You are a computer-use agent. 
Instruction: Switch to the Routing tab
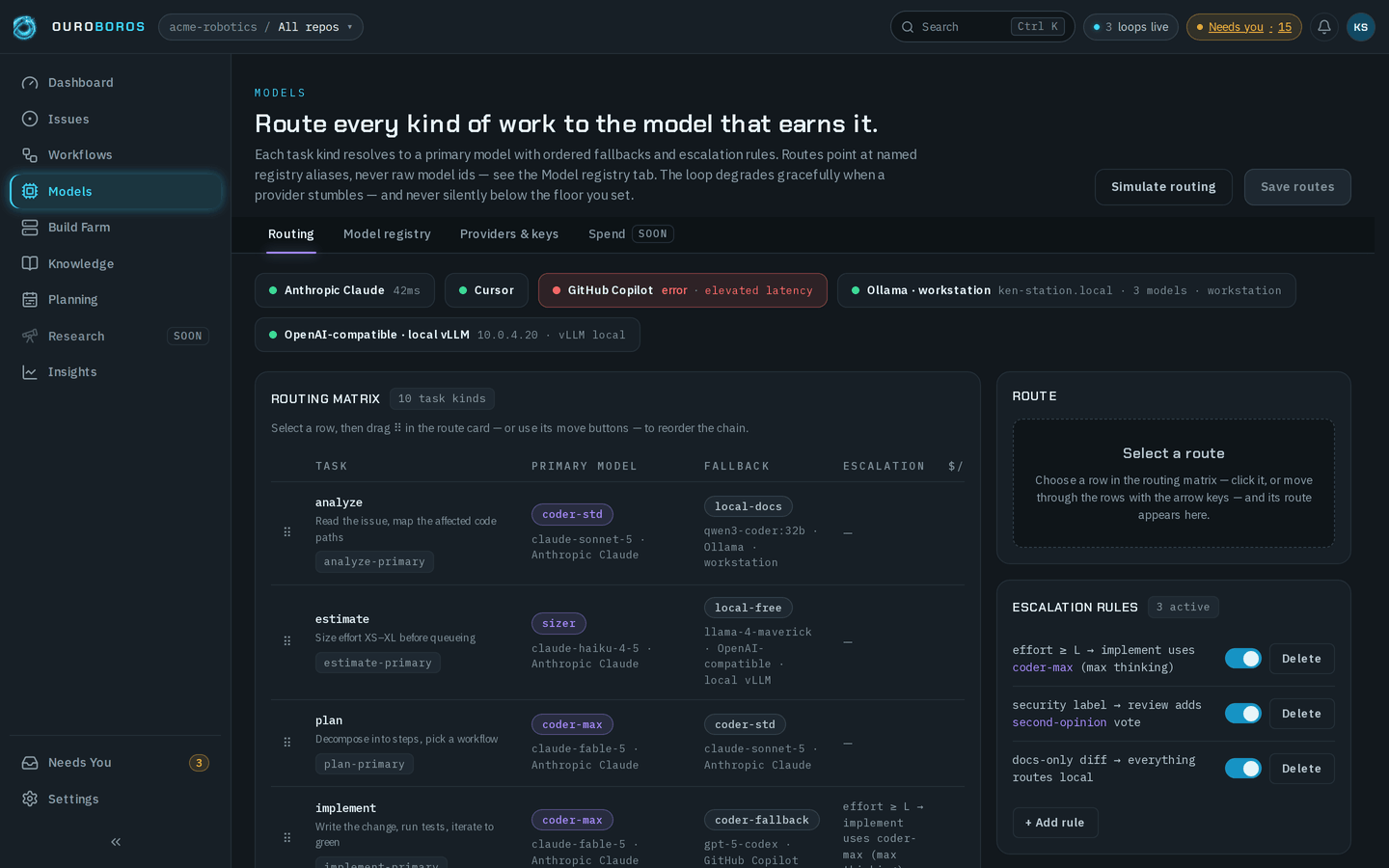click(x=291, y=234)
